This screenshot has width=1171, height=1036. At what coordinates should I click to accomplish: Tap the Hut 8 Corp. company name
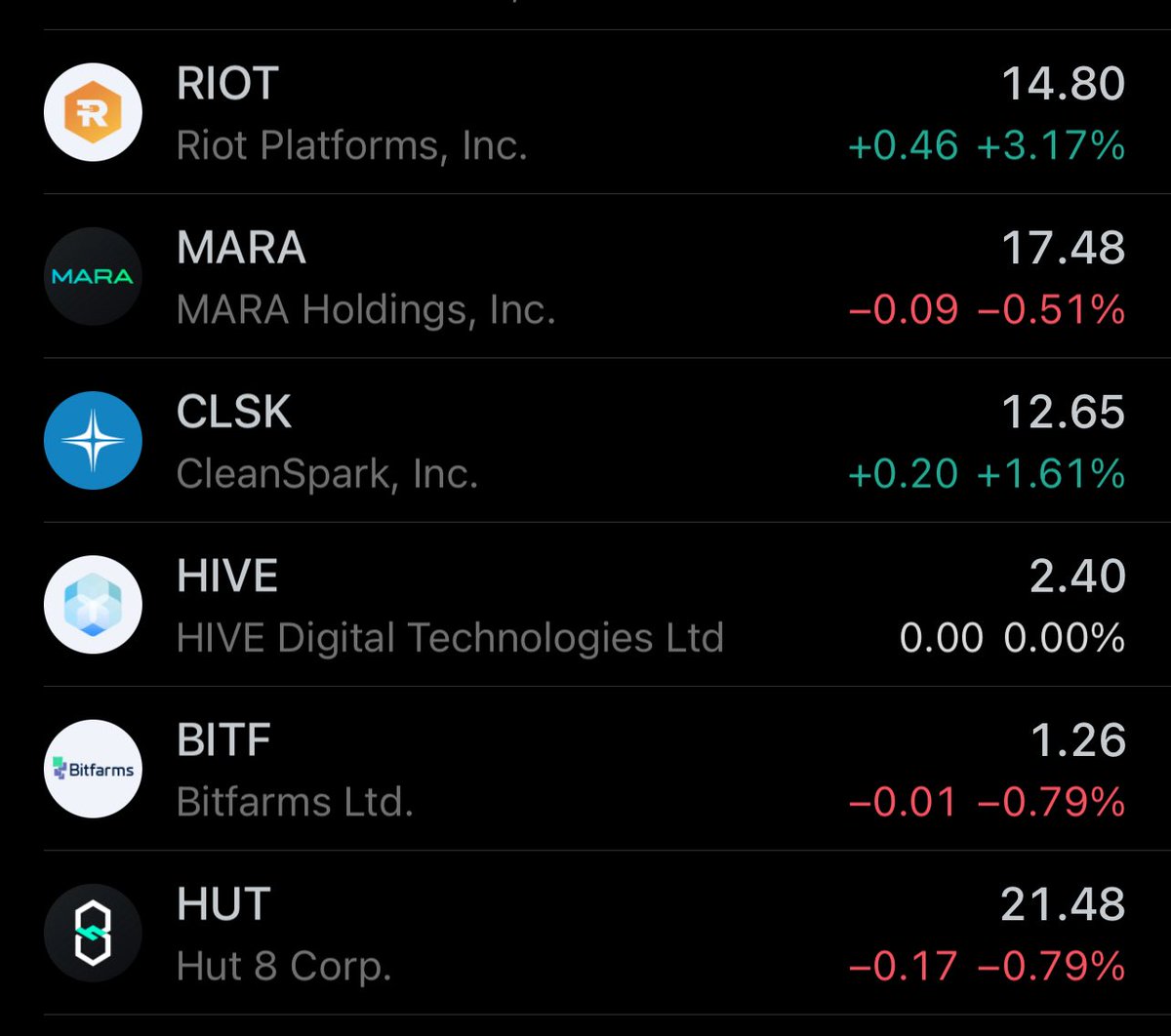pos(284,967)
